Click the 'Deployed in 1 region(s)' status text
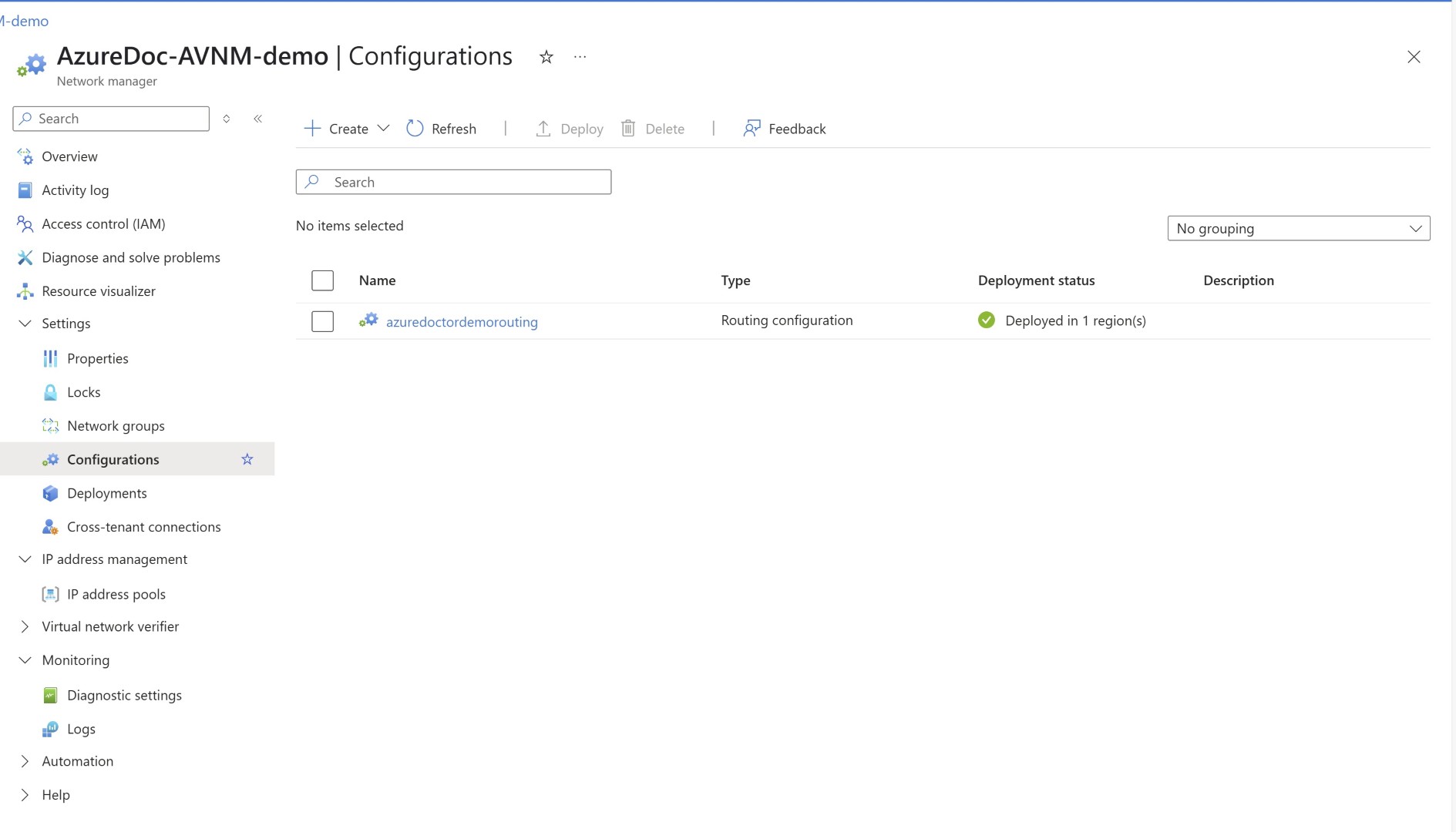 click(1075, 320)
